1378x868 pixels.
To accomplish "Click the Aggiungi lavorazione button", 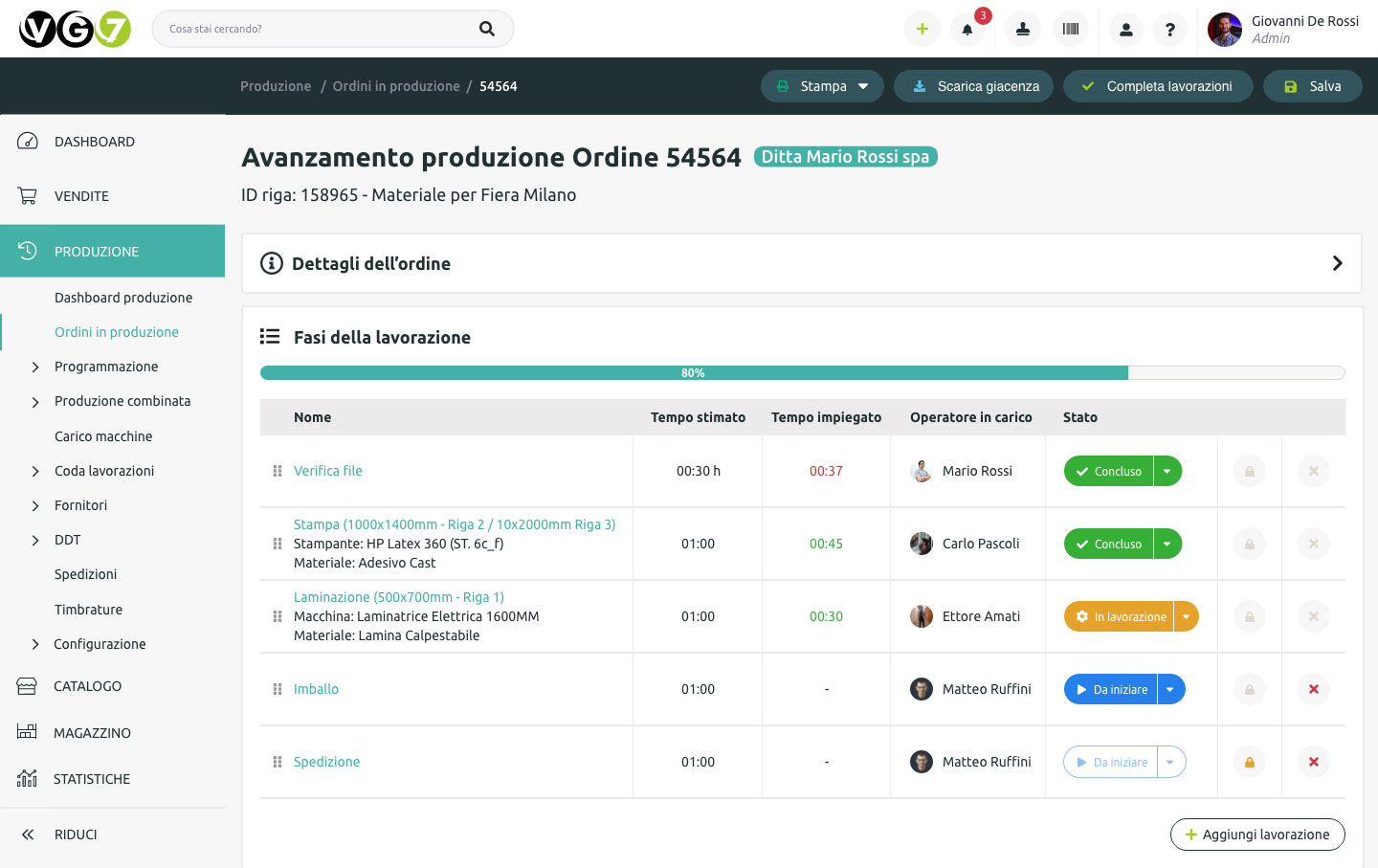I will [x=1256, y=835].
